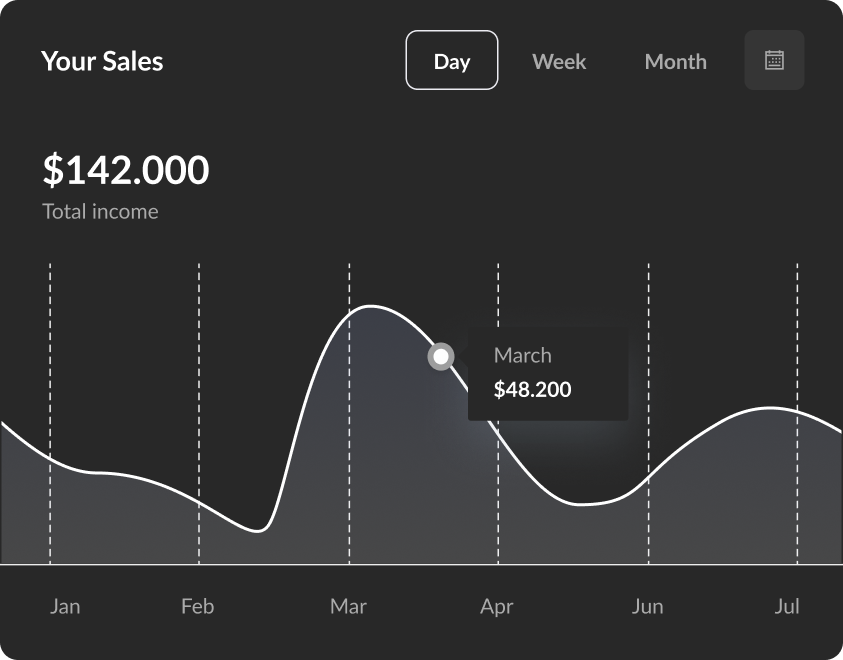The height and width of the screenshot is (660, 843).
Task: Select the Jan axis label
Action: [65, 606]
